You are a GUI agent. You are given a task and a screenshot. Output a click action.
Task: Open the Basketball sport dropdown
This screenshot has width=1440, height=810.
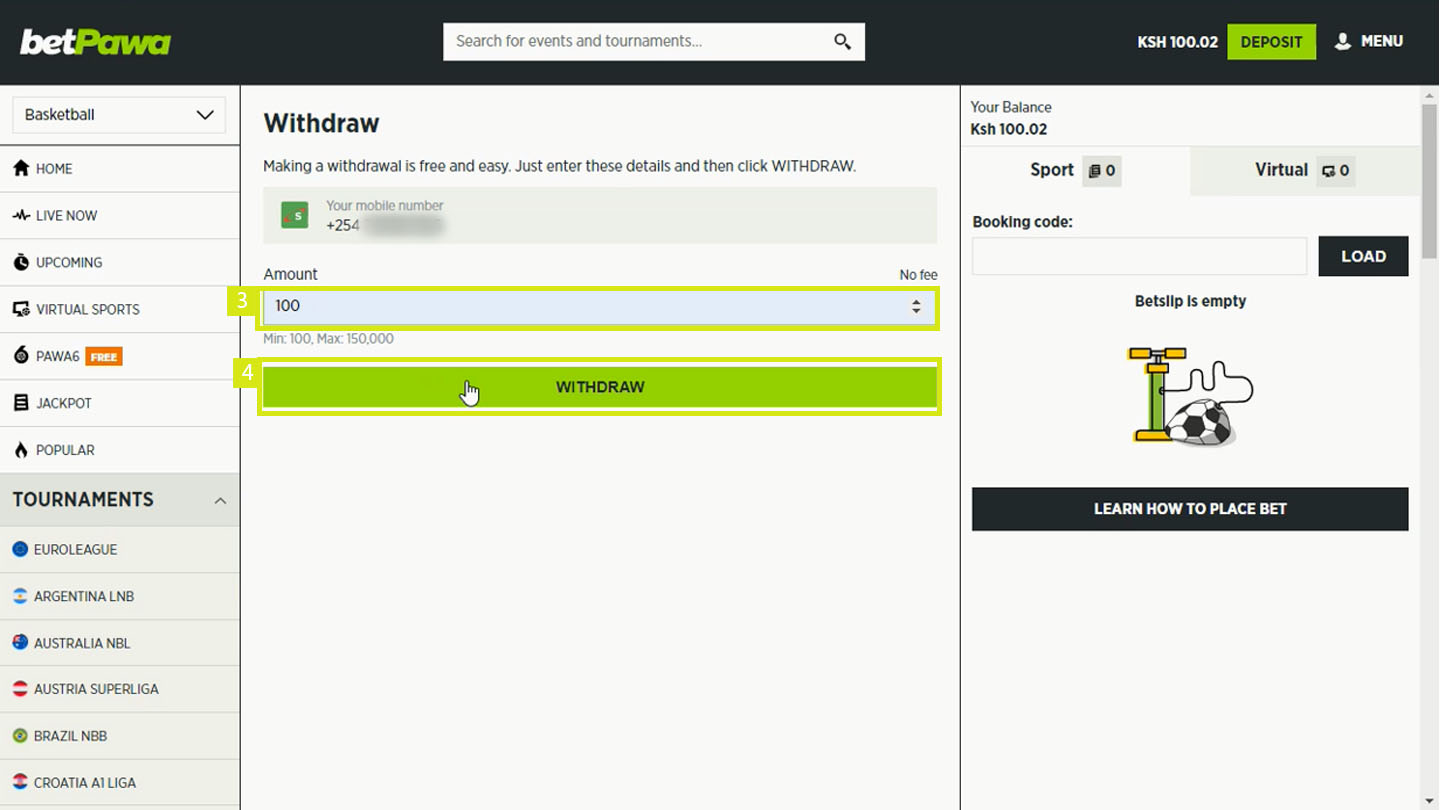click(119, 115)
